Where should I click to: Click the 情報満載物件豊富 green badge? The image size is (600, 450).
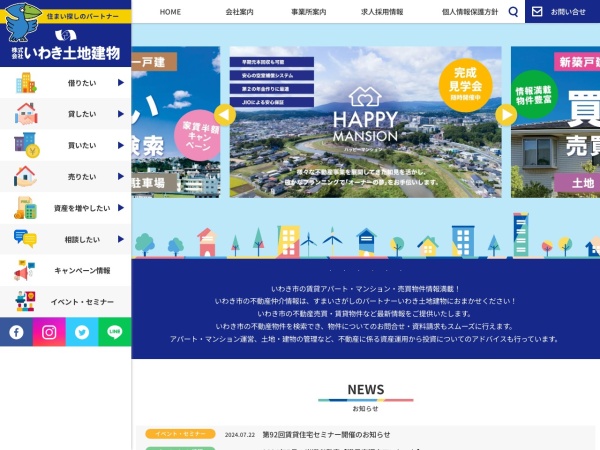click(533, 95)
